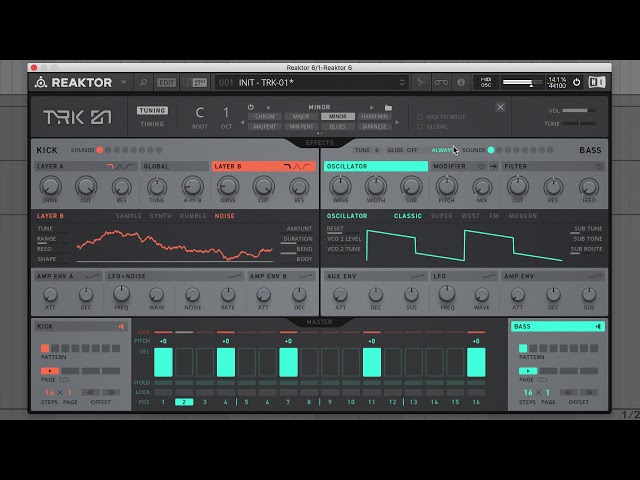
Task: Click the AUX ENV curve icon
Action: (x=418, y=277)
